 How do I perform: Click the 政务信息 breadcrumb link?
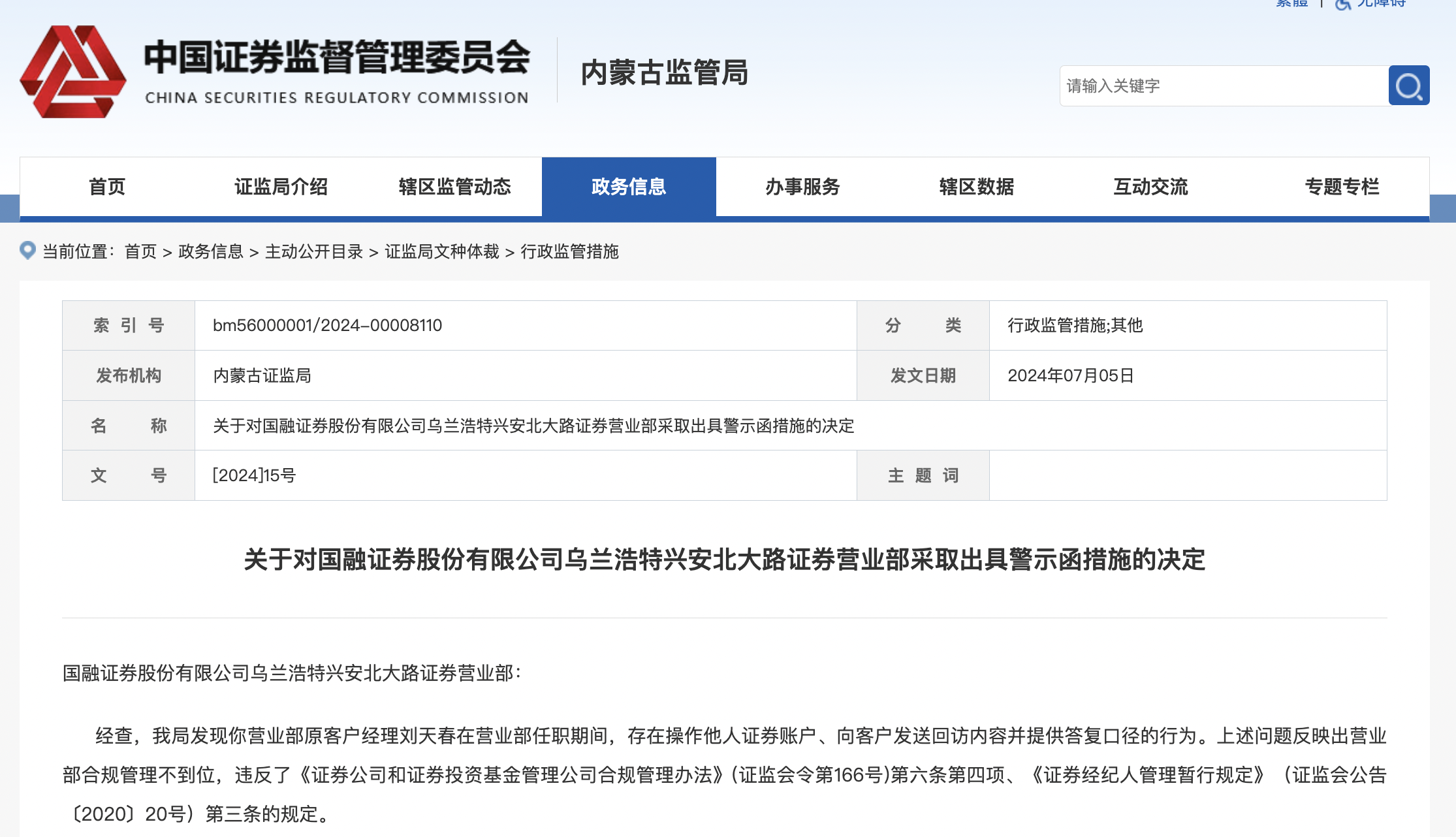coord(210,251)
